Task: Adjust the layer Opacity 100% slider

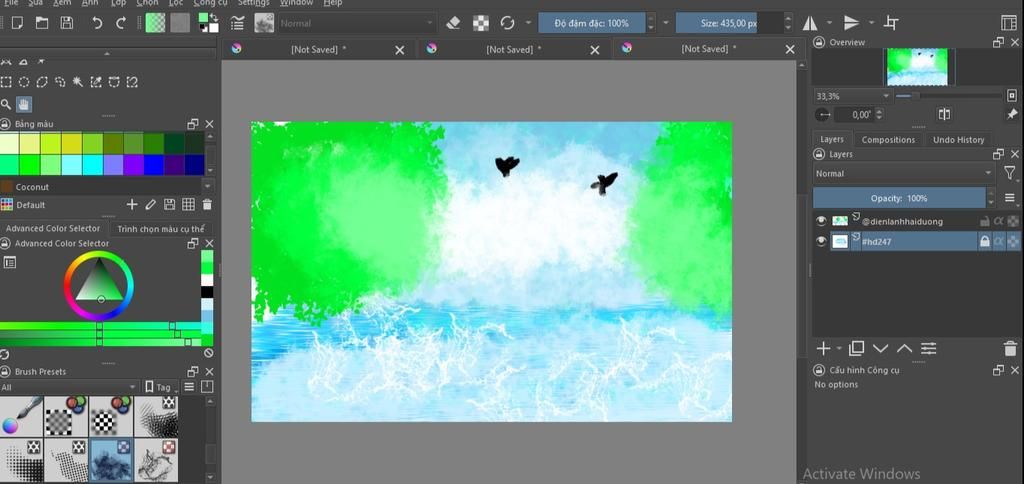Action: (x=899, y=198)
